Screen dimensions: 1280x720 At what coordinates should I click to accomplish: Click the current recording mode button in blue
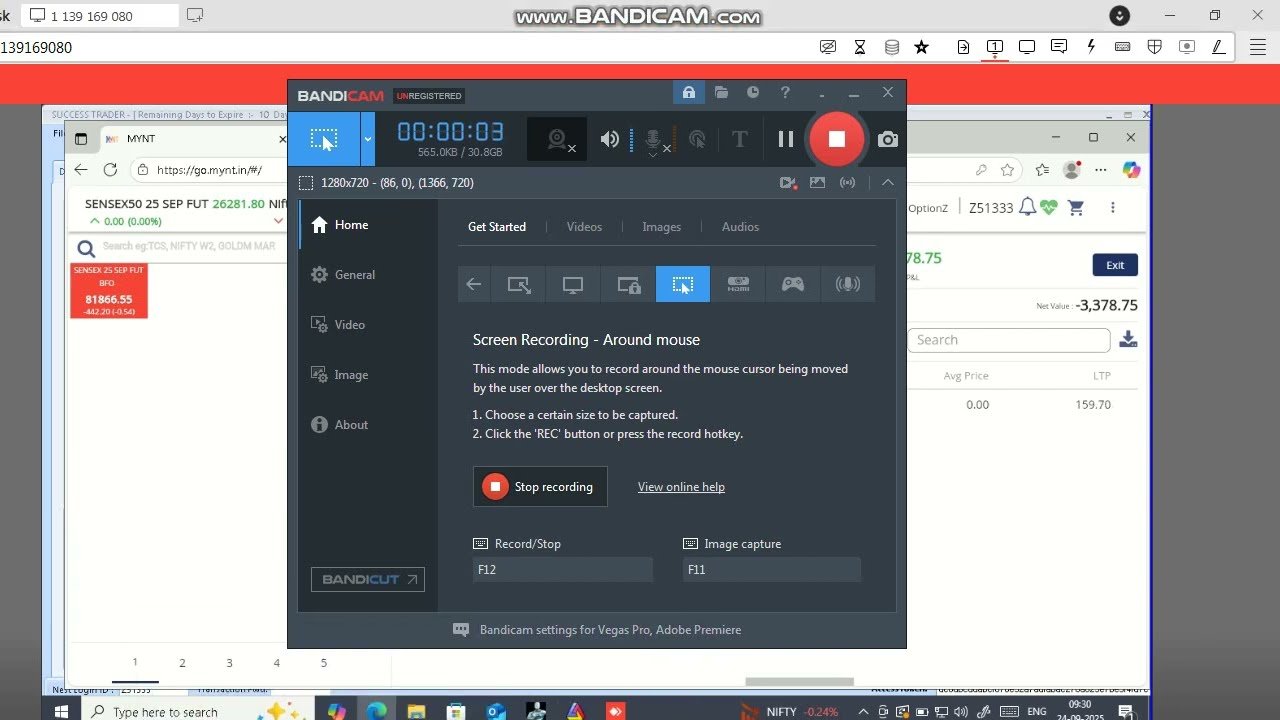click(324, 139)
